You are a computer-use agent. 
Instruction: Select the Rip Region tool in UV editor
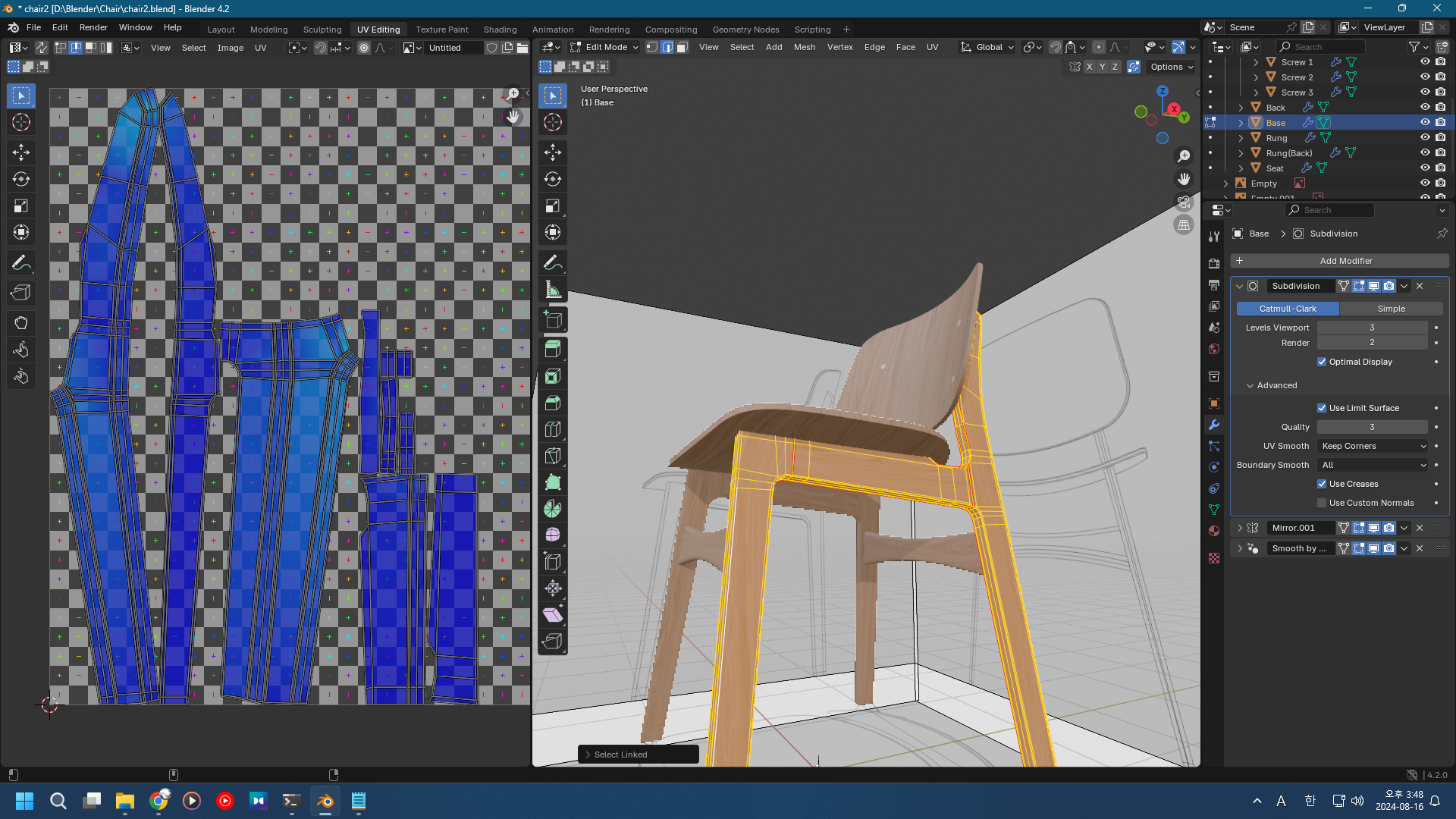click(x=21, y=293)
